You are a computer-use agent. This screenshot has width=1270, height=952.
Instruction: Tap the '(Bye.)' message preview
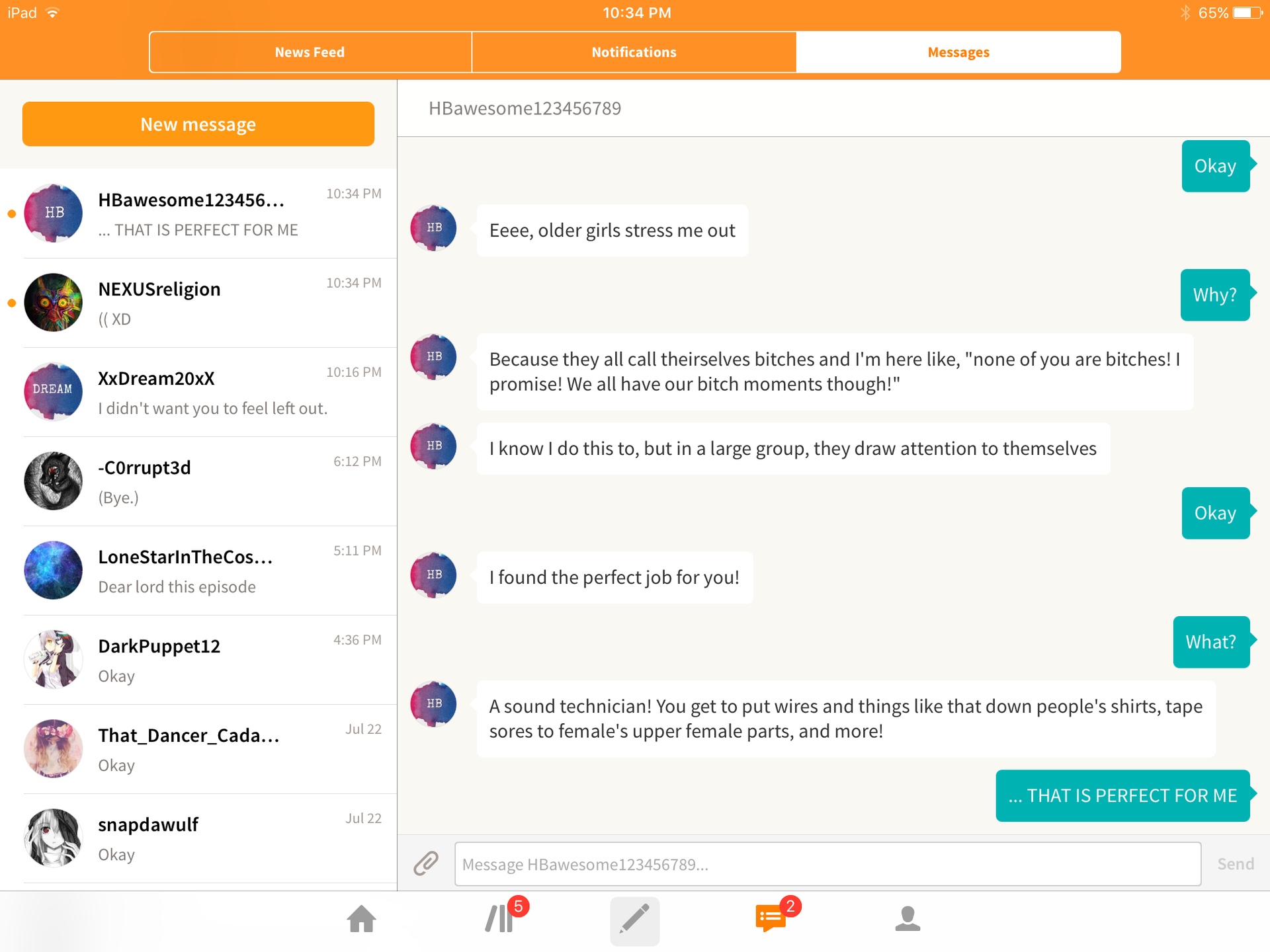pyautogui.click(x=118, y=498)
